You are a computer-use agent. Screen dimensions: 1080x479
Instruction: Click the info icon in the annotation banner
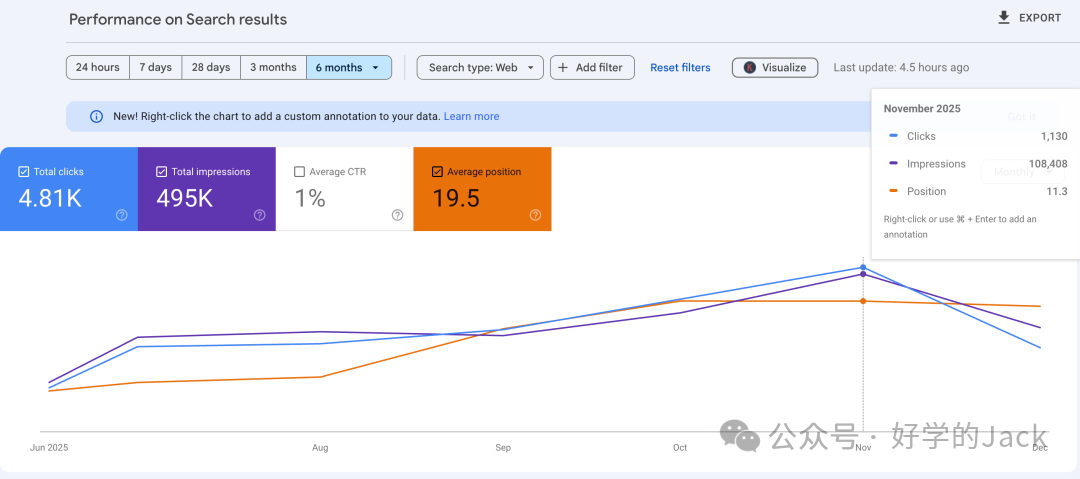[96, 116]
